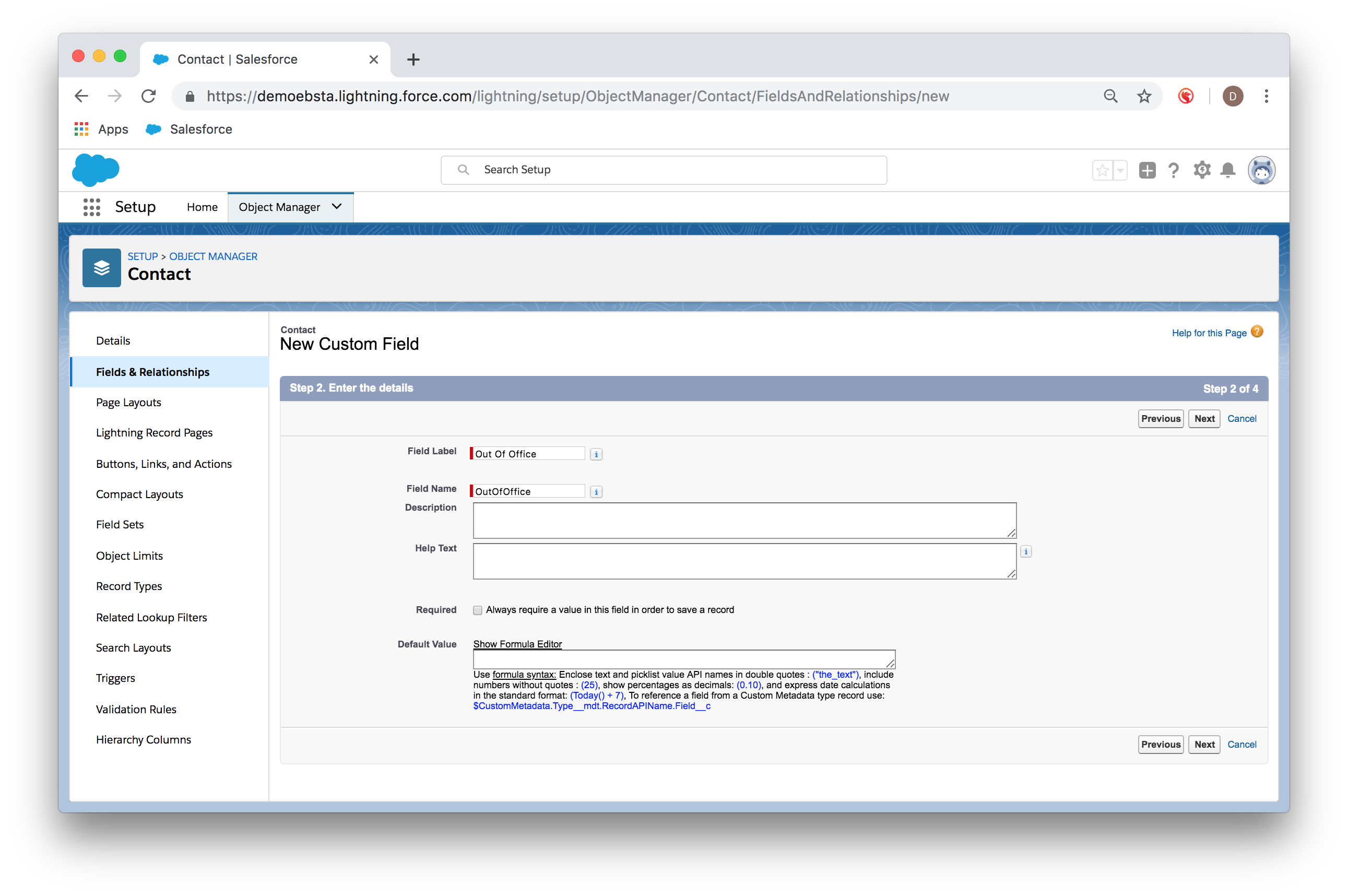This screenshot has width=1348, height=896.
Task: Switch to the Home tab
Action: (202, 207)
